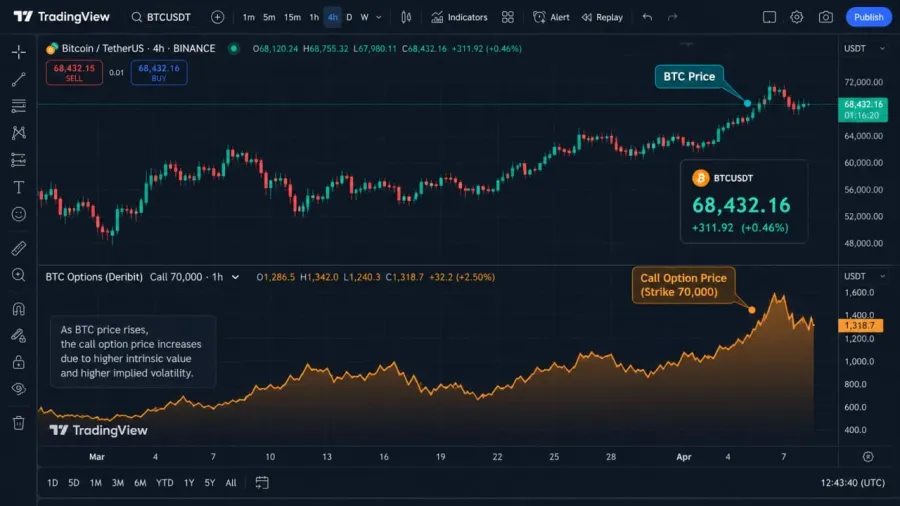The width and height of the screenshot is (900, 506).
Task: Click the blue BUY 68,432.16 button
Action: tap(159, 72)
